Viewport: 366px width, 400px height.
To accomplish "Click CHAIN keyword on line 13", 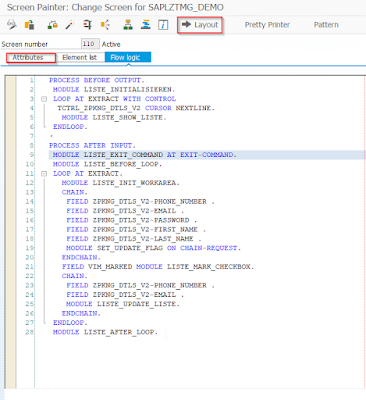I will click(x=74, y=192).
